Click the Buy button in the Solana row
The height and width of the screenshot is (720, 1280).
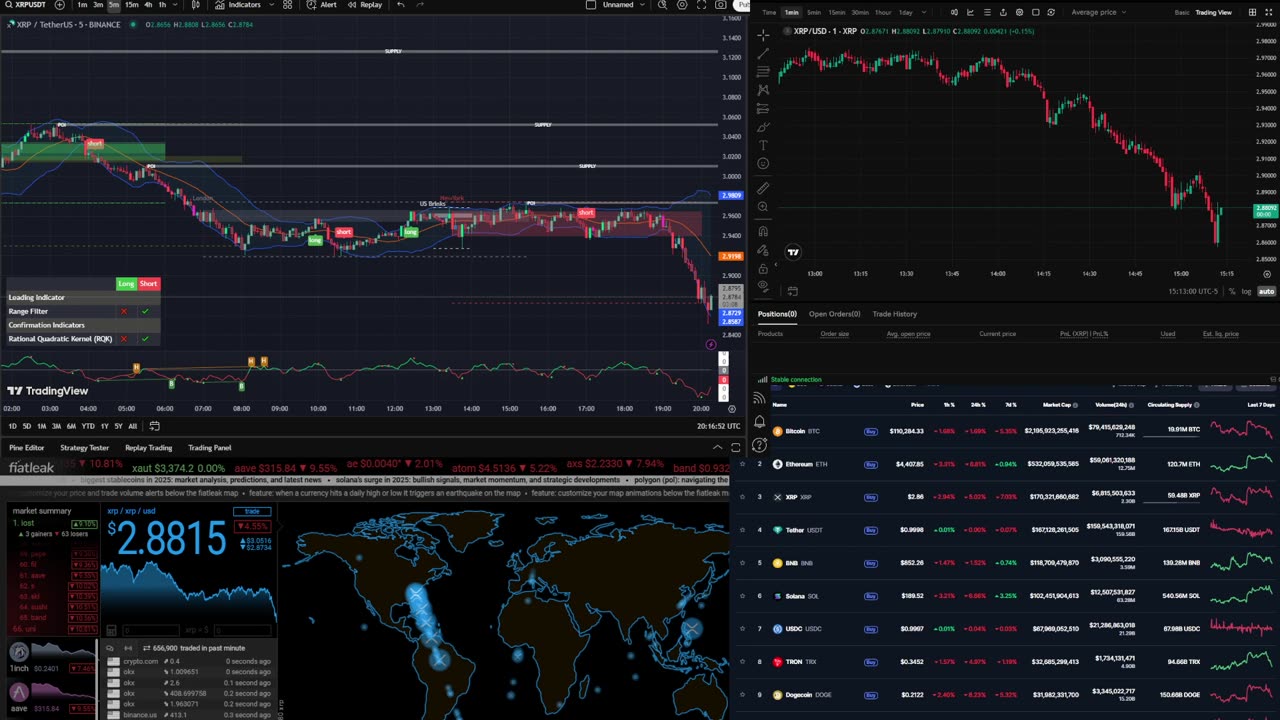[x=870, y=596]
